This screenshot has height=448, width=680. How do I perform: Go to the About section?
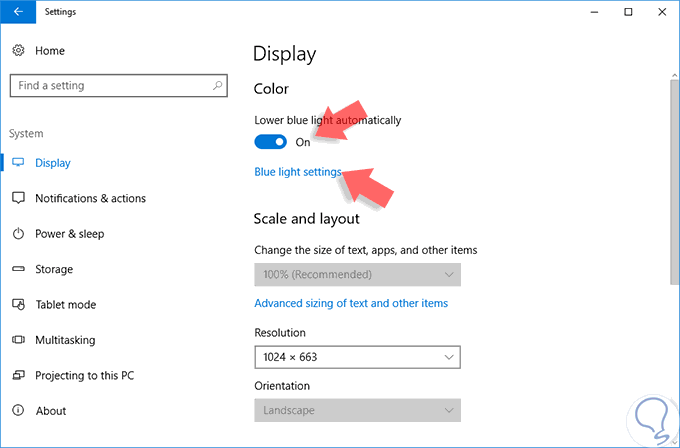click(x=51, y=410)
